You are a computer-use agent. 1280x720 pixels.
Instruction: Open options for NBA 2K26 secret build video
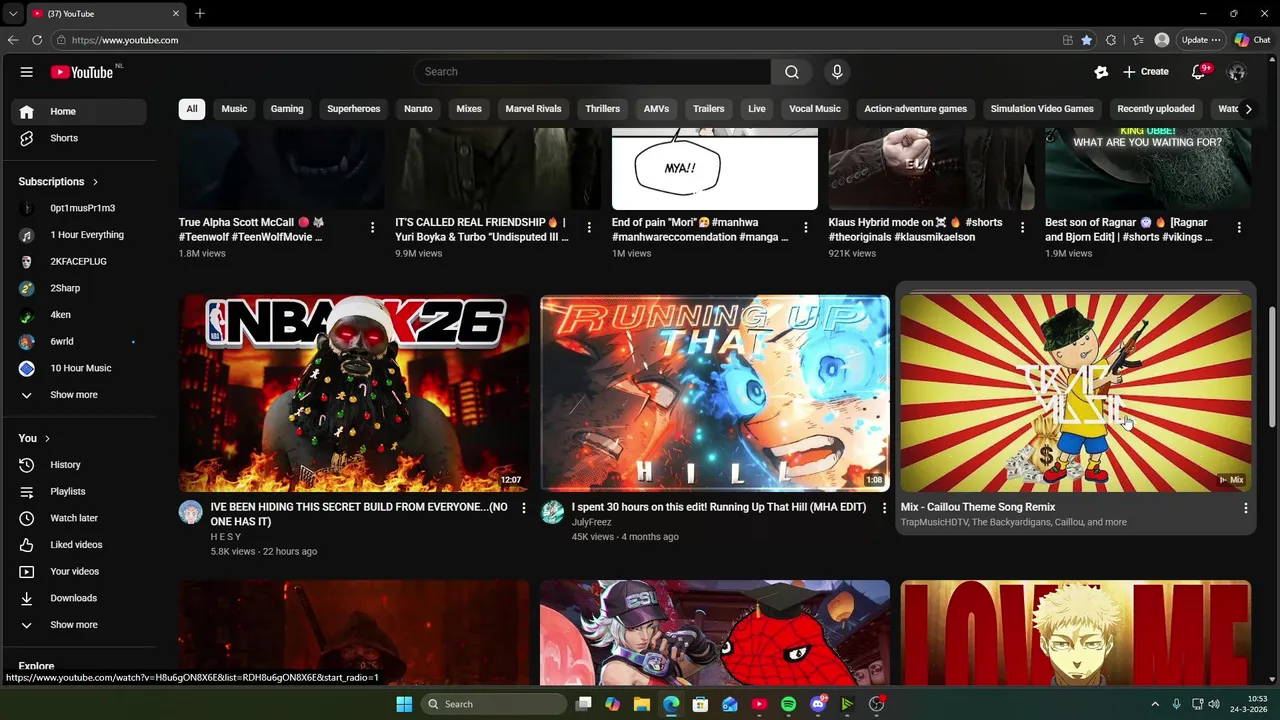click(x=523, y=508)
